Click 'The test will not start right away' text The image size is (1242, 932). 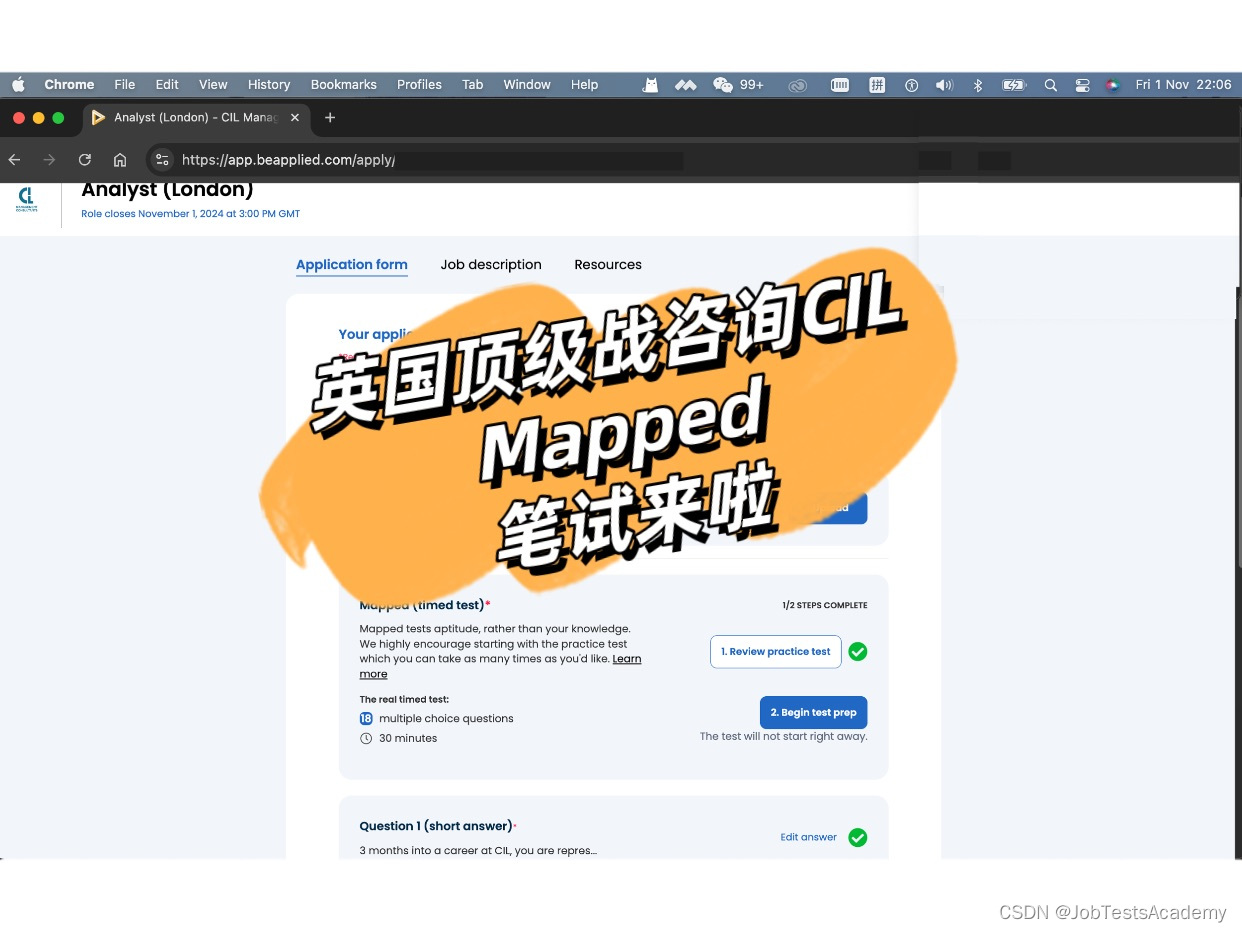(x=784, y=736)
